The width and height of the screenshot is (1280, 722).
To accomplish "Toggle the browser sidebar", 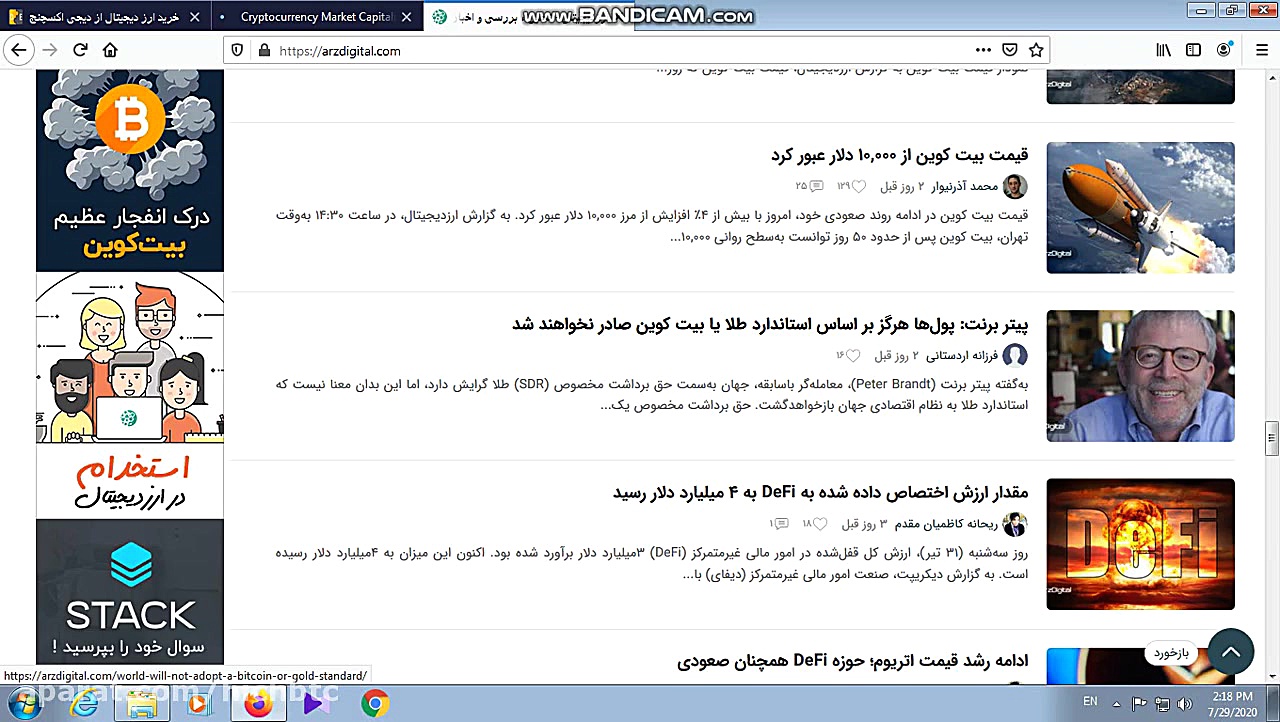I will (x=1193, y=50).
